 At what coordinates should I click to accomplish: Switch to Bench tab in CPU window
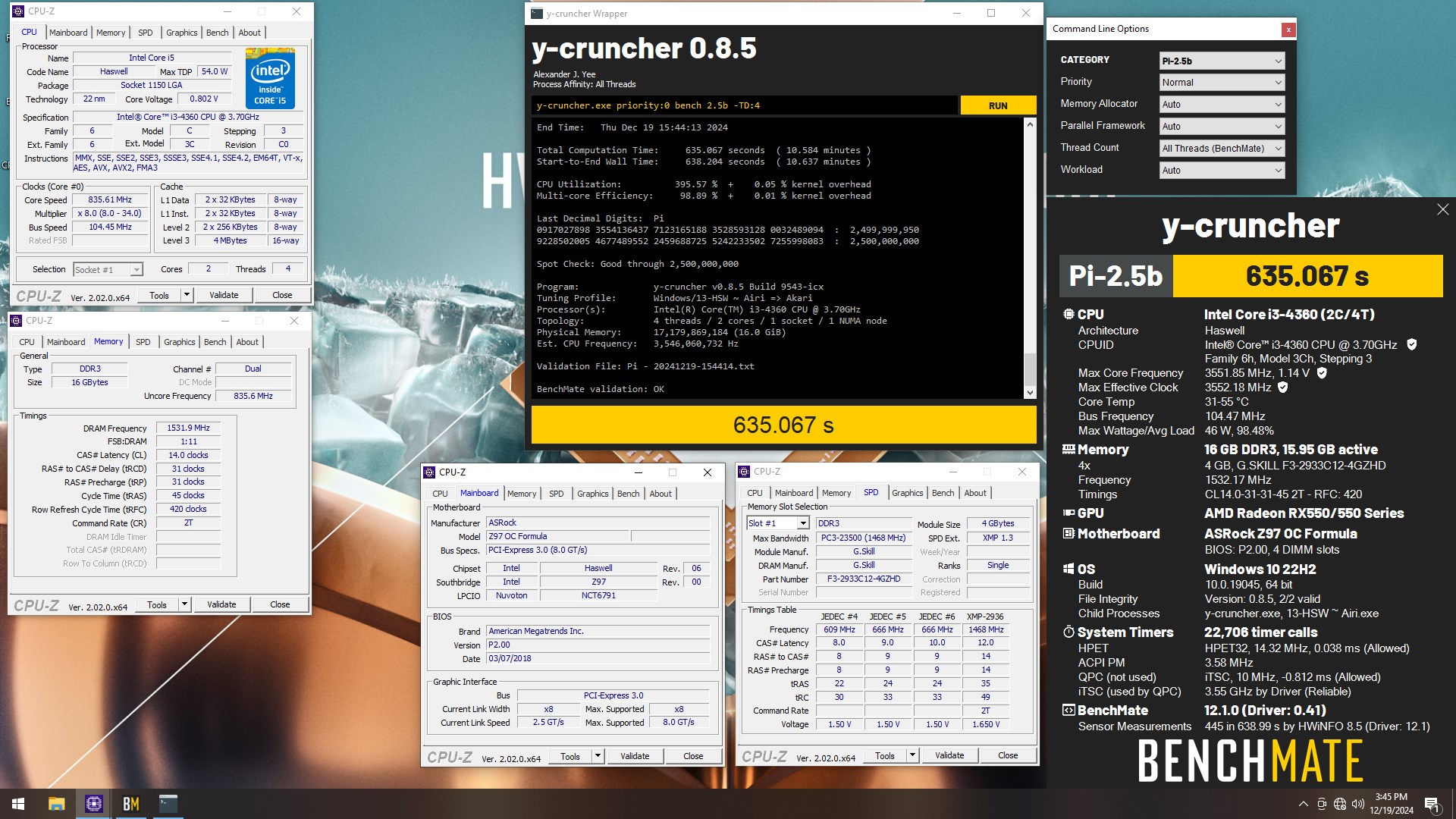click(x=218, y=33)
